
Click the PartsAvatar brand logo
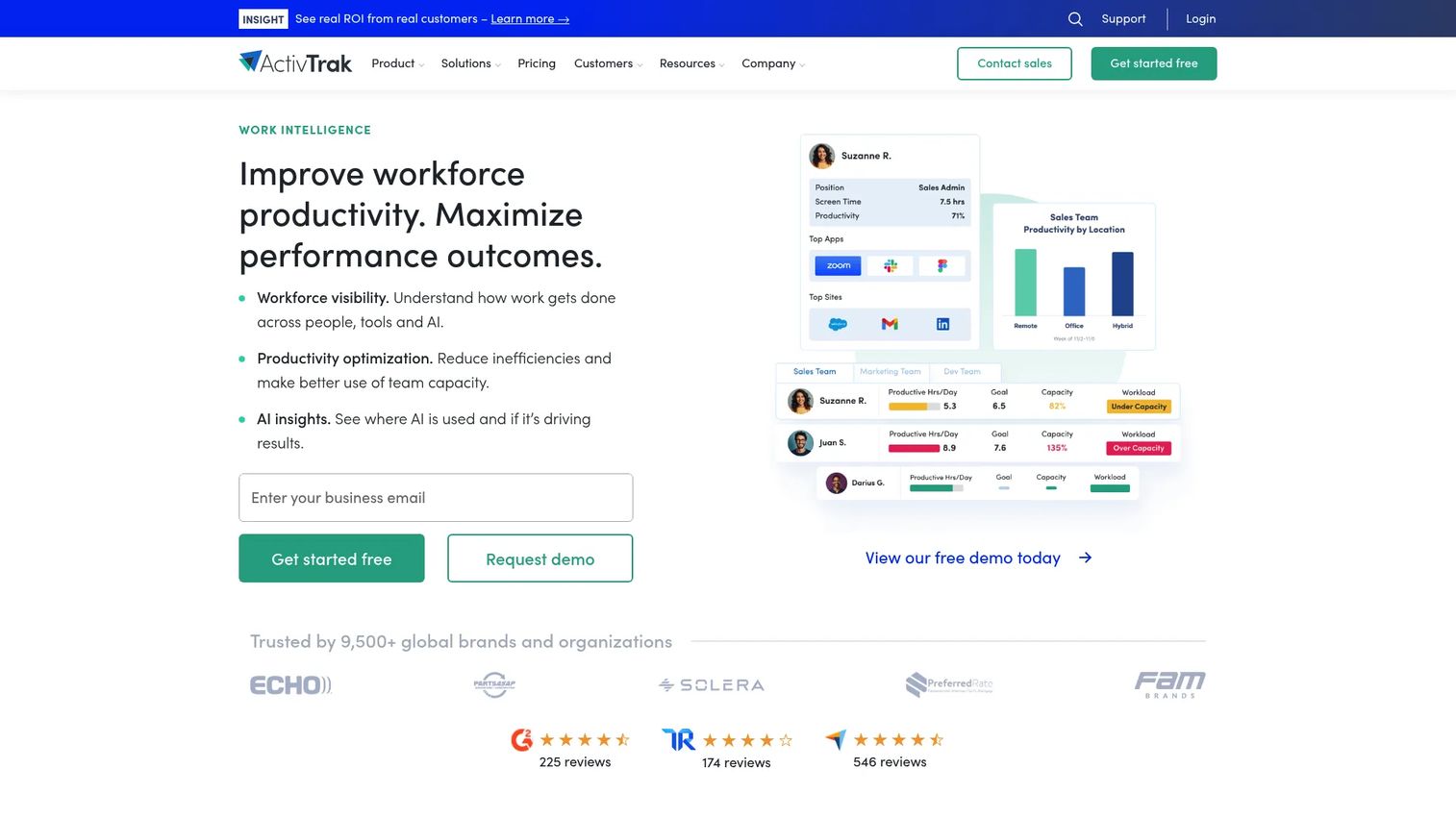(494, 684)
